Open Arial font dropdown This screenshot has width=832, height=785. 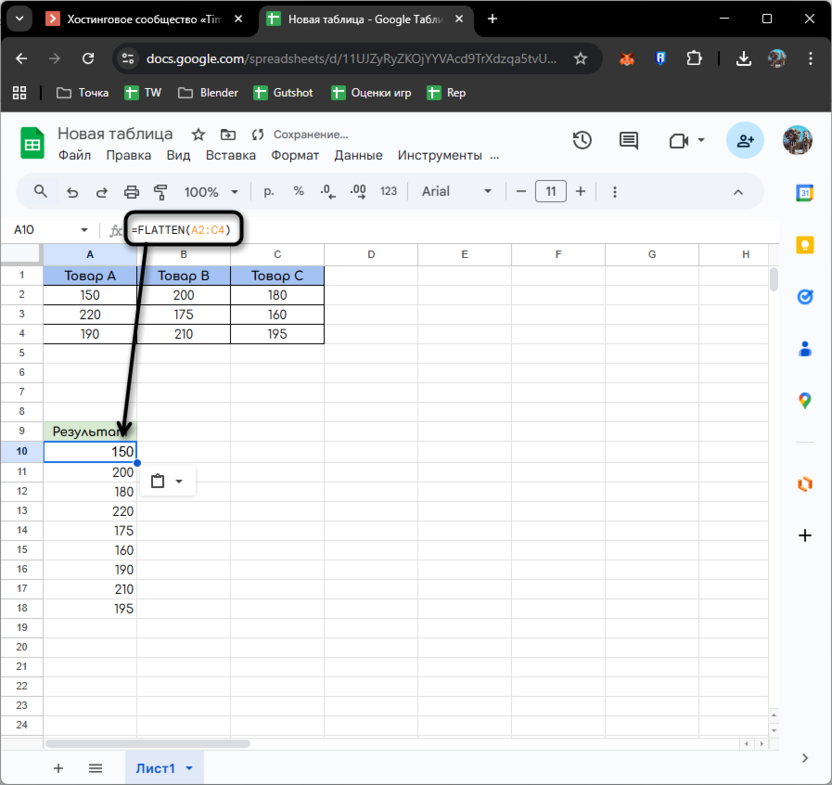456,192
